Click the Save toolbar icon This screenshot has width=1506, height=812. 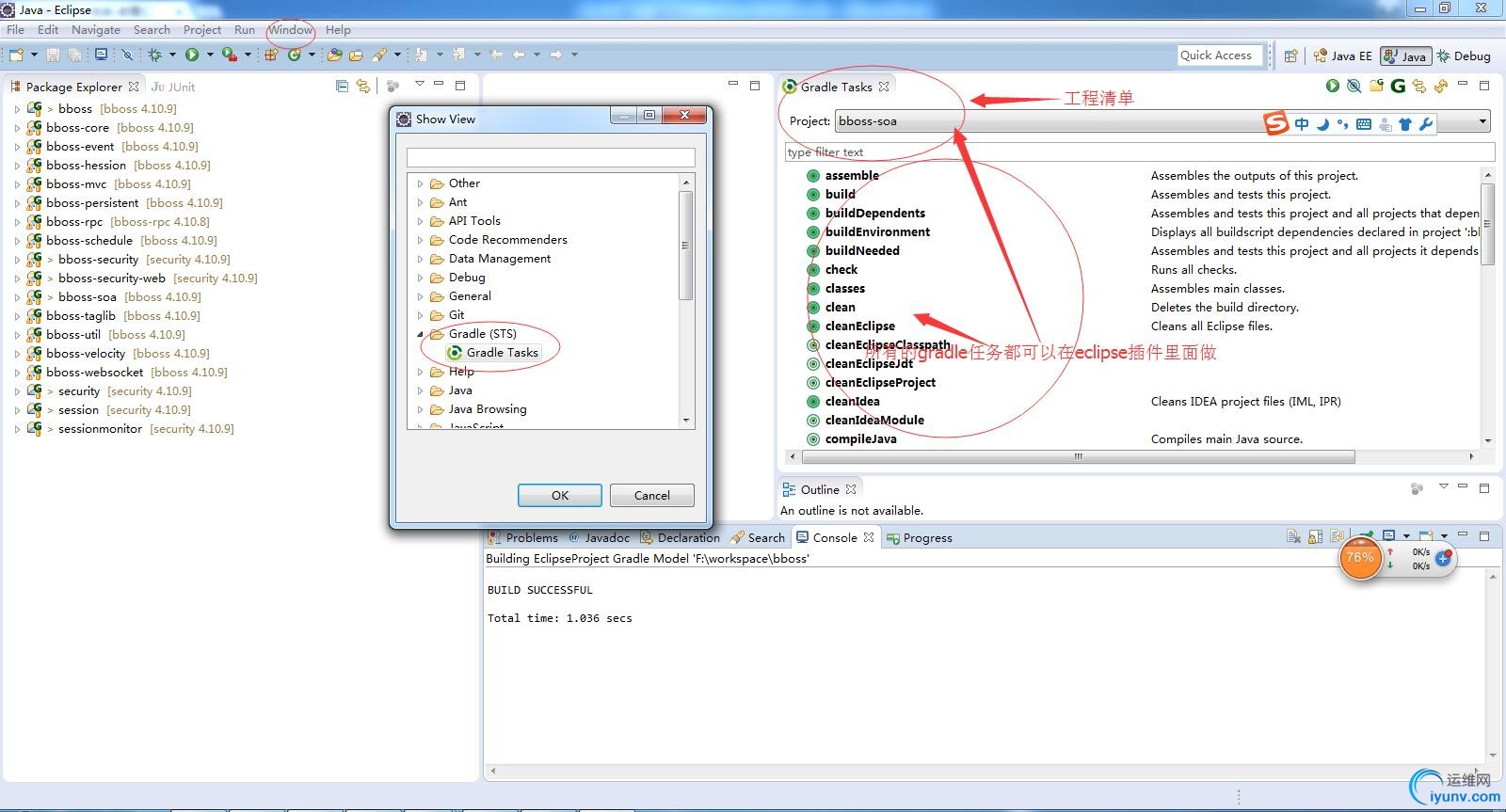click(x=54, y=55)
